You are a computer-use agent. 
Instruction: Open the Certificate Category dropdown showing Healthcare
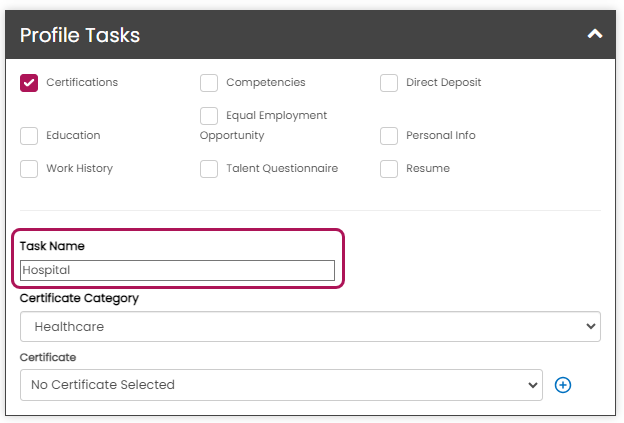pyautogui.click(x=310, y=327)
